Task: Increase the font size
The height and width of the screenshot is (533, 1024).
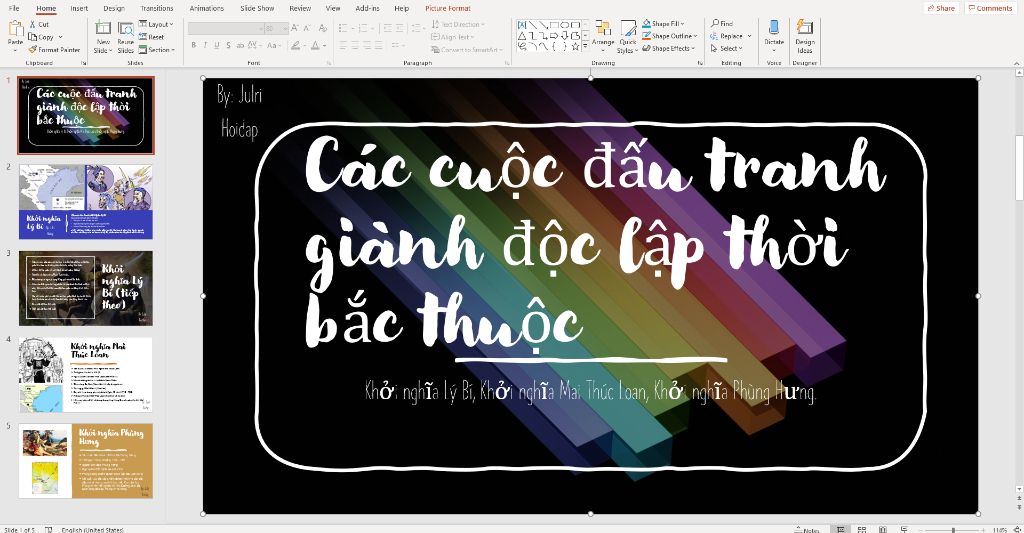Action: (x=295, y=28)
